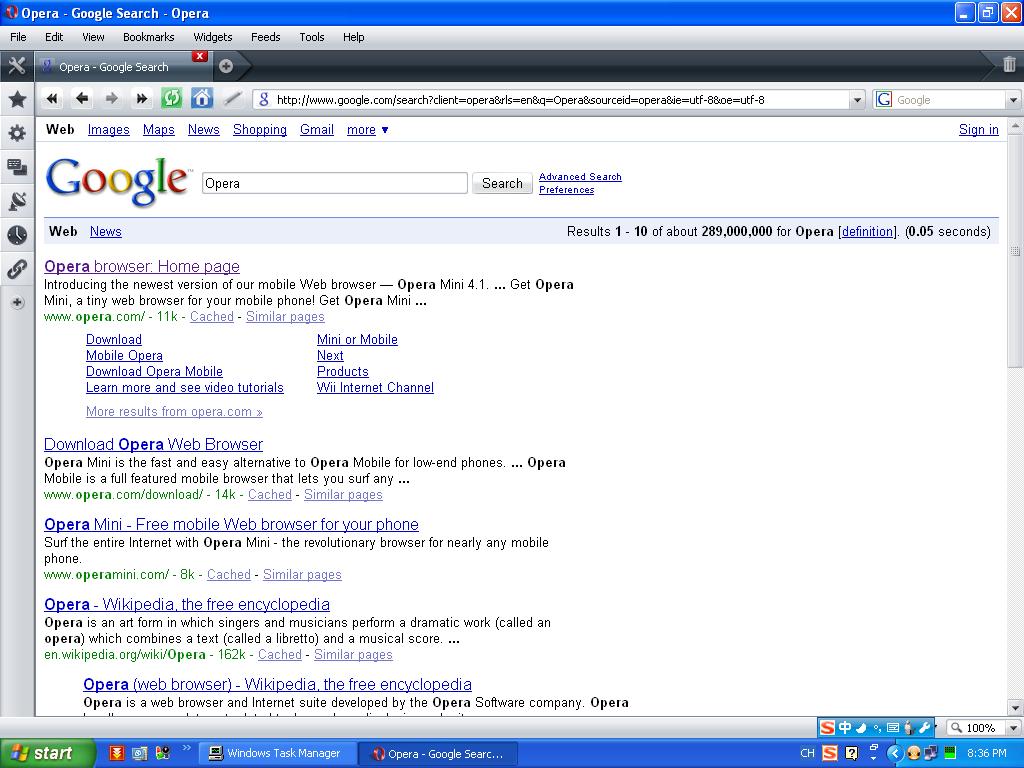Open the Chat panel icon in sidebar
The height and width of the screenshot is (768, 1024).
tap(17, 167)
